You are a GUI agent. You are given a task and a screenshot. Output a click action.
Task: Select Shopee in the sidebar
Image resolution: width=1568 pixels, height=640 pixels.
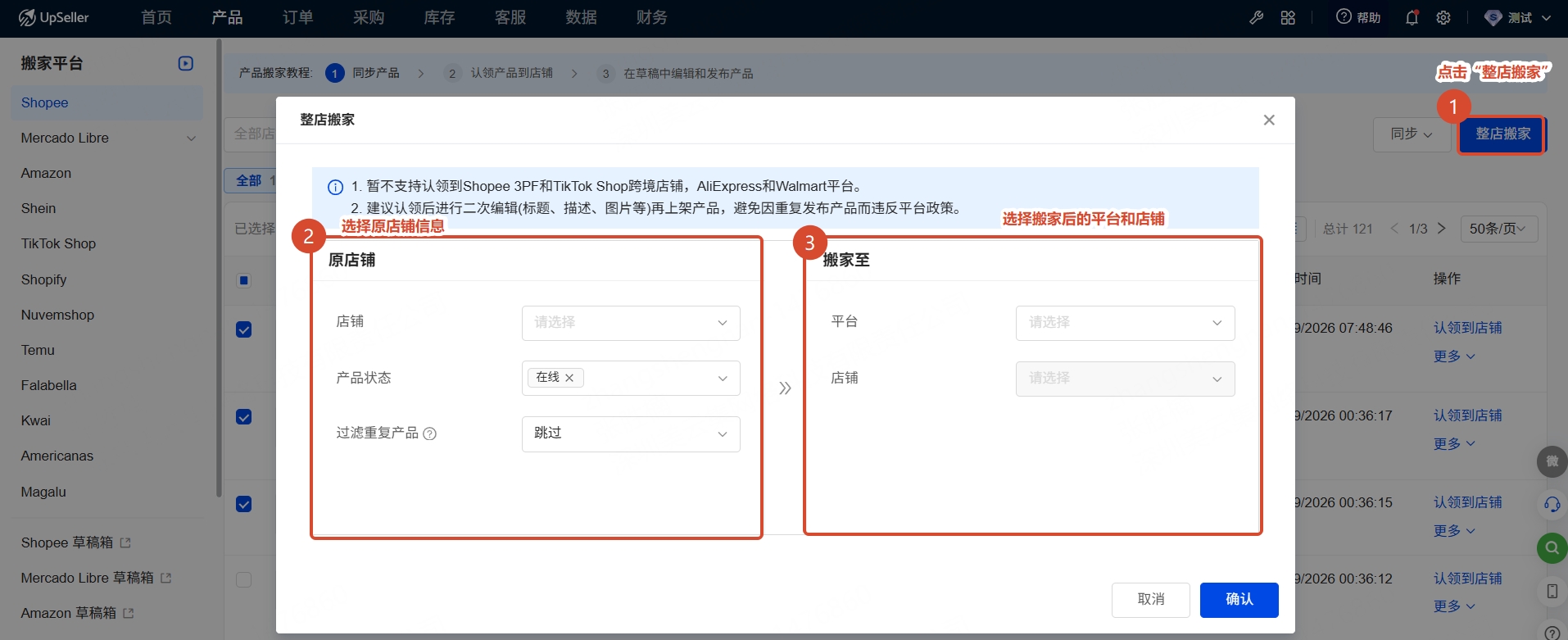tap(107, 103)
